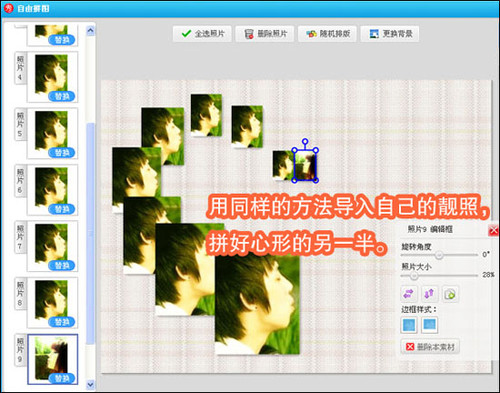Click 替换 on the 照片6 thumbnail

tap(62, 209)
